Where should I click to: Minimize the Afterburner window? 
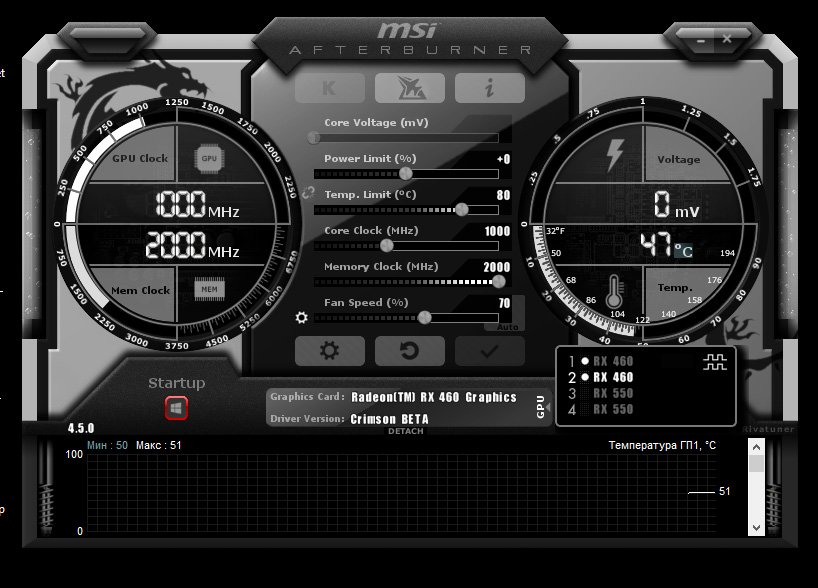701,40
